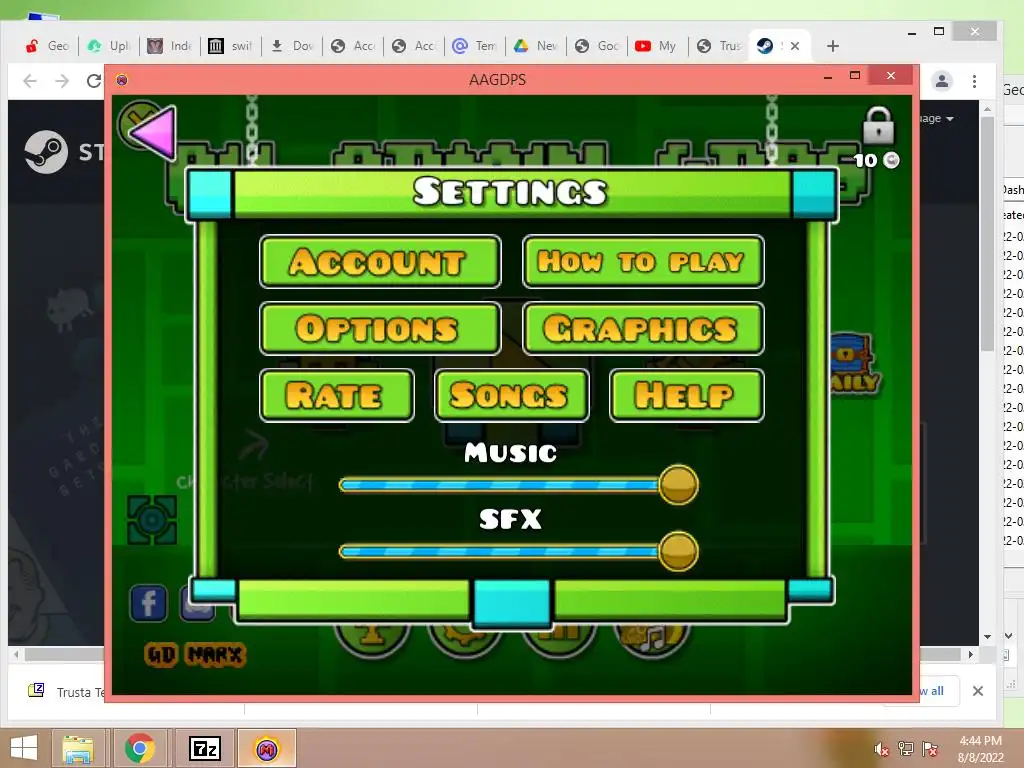Click the muted speaker tray icon

(x=881, y=749)
